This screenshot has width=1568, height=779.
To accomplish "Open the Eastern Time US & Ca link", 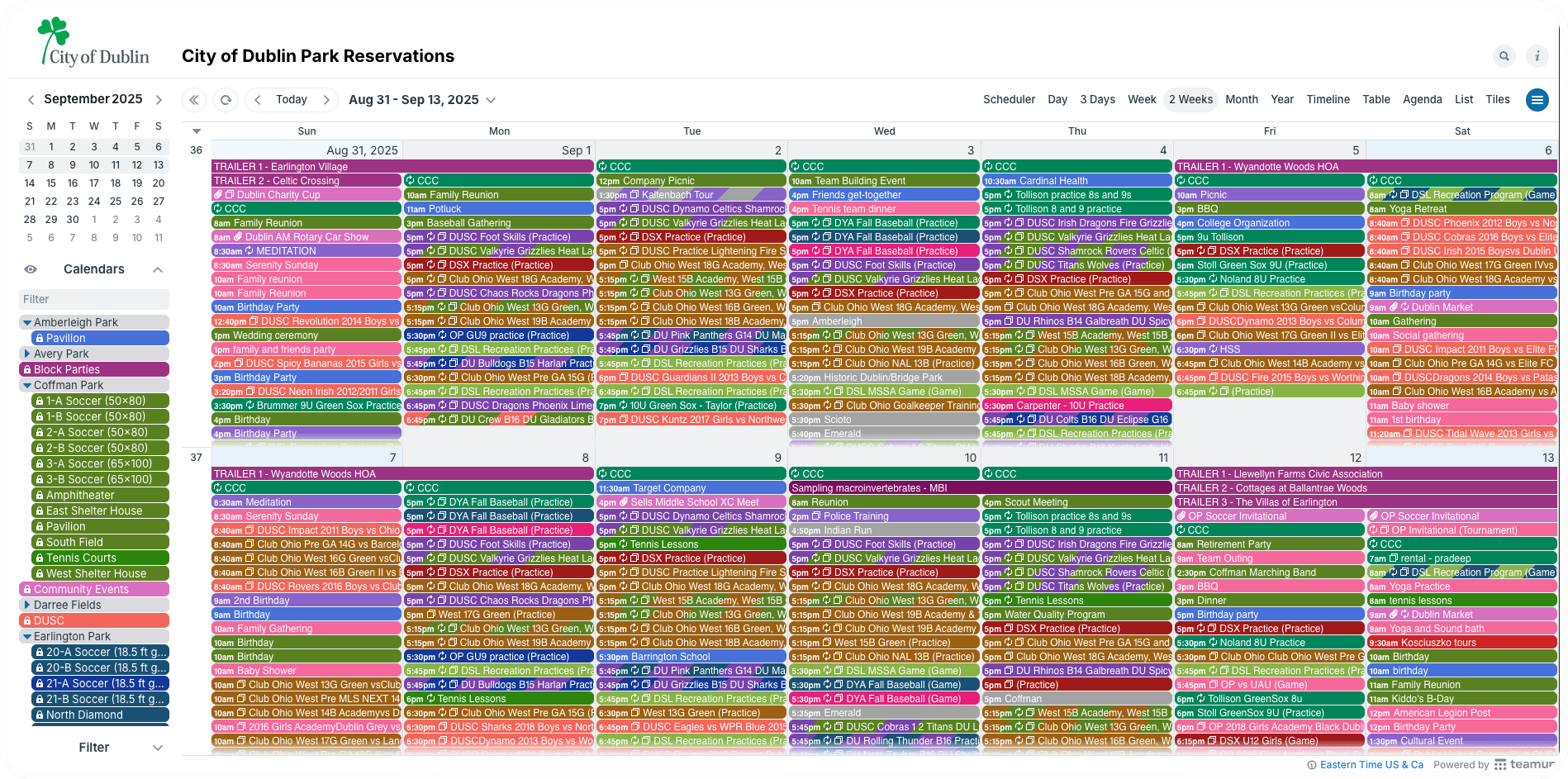I will click(x=1371, y=765).
